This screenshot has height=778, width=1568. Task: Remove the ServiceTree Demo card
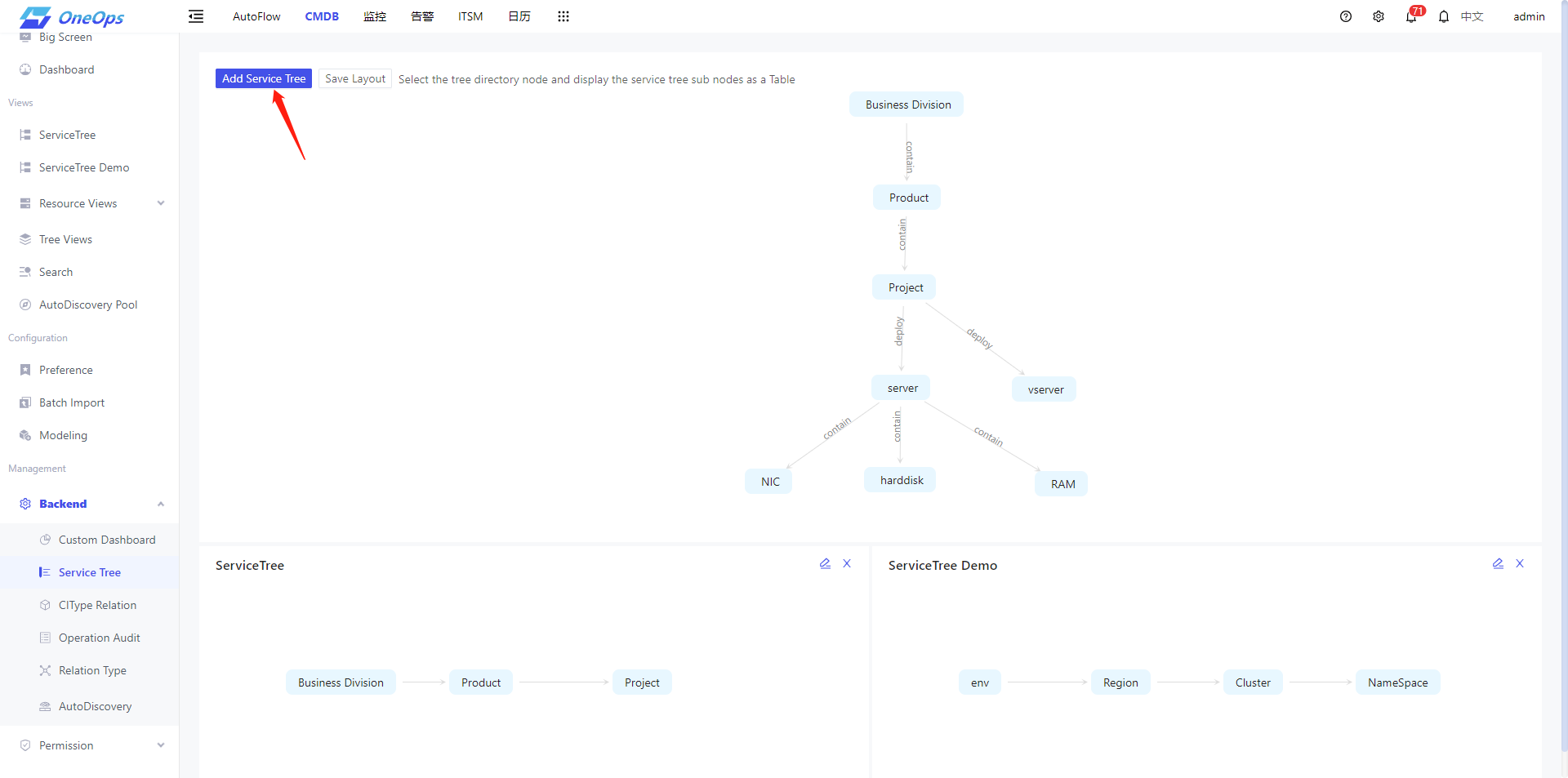pyautogui.click(x=1520, y=563)
